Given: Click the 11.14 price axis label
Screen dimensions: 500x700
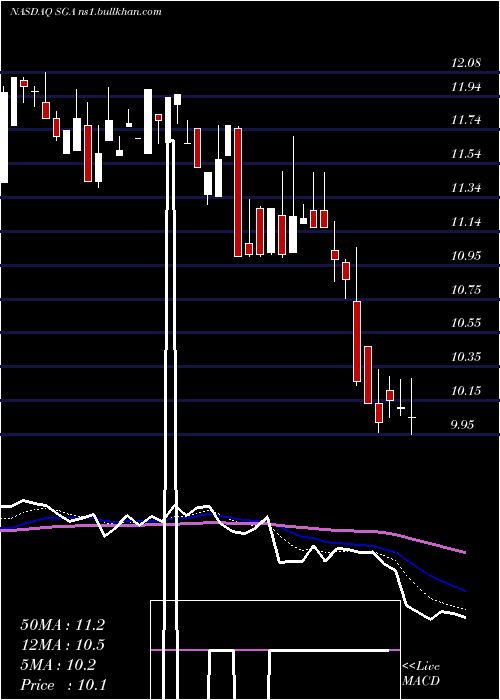Looking at the screenshot, I should coord(466,221).
